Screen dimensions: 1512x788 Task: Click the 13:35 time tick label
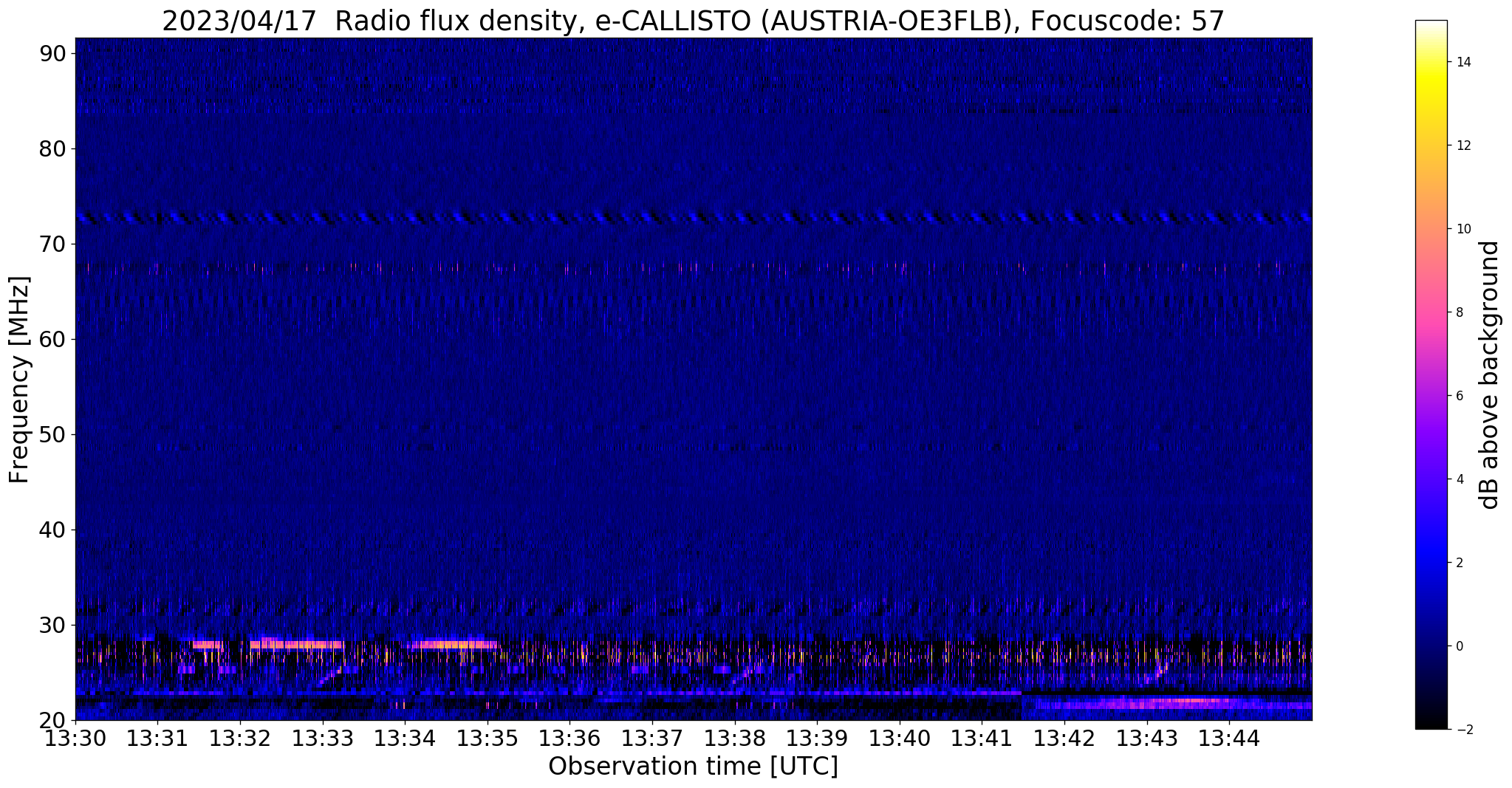click(x=488, y=738)
